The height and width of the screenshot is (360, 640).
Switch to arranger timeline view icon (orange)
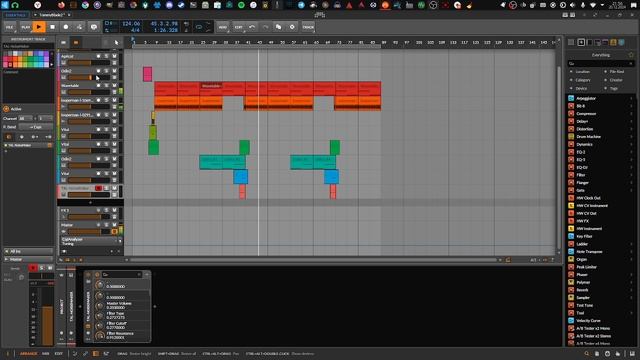coord(76,42)
